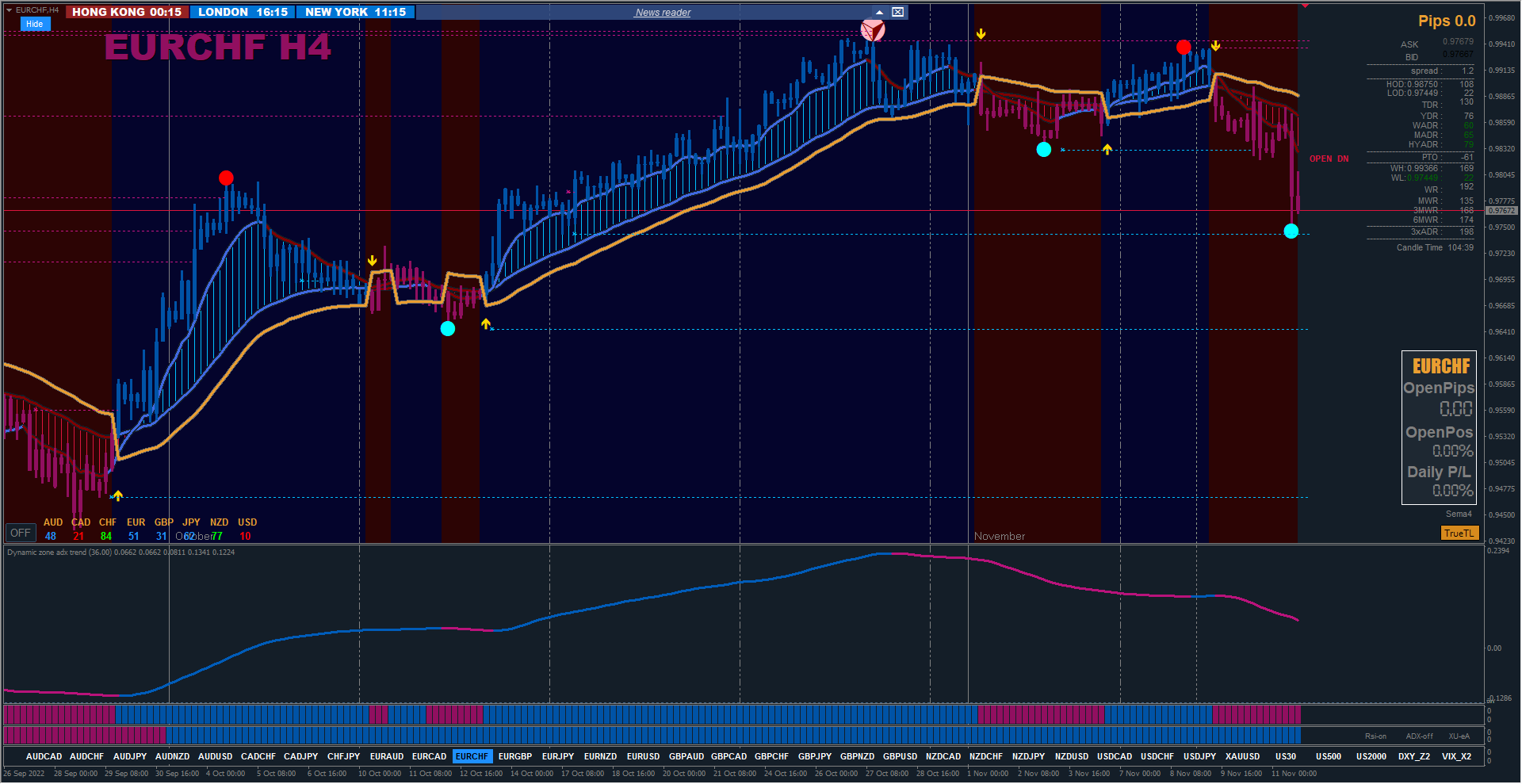Open the News reader link
Screen dimensions: 1522x784
point(663,13)
